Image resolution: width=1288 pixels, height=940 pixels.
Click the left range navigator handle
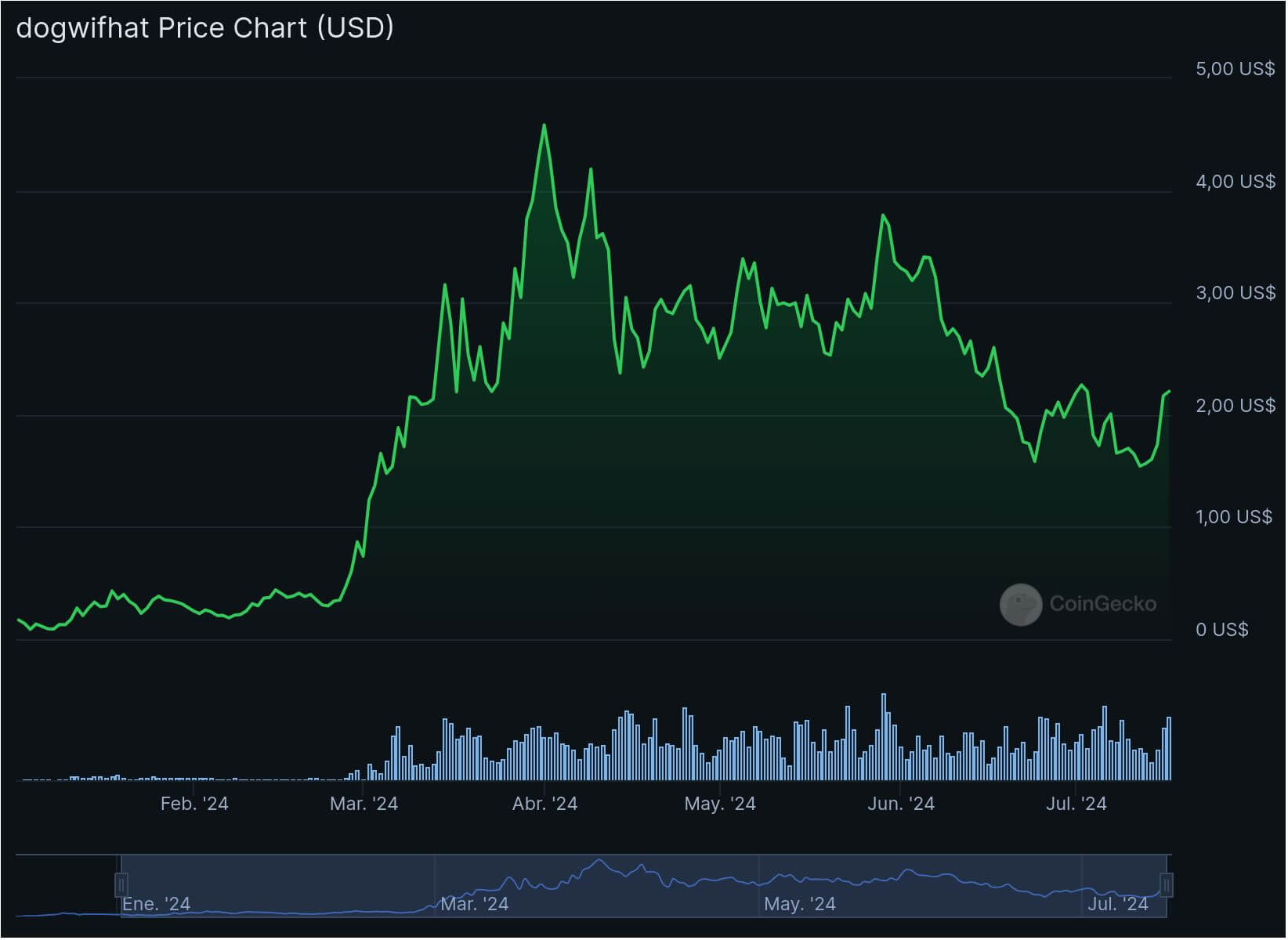tap(121, 885)
